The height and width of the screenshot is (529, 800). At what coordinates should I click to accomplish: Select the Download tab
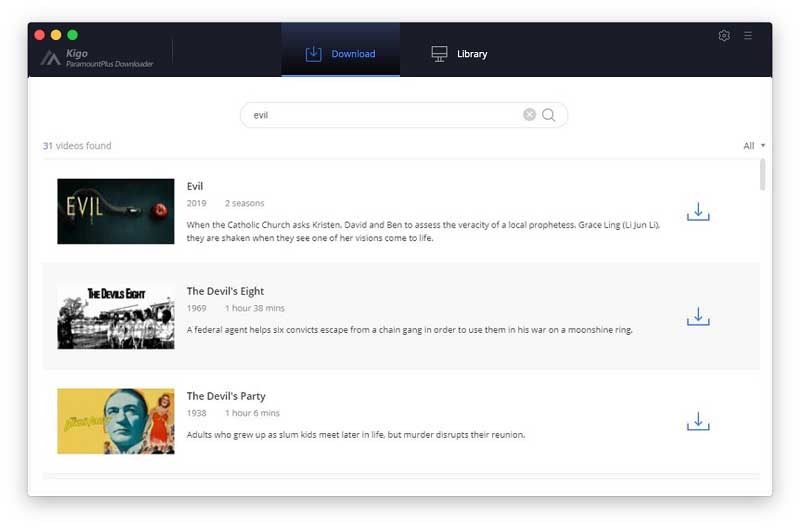341,54
